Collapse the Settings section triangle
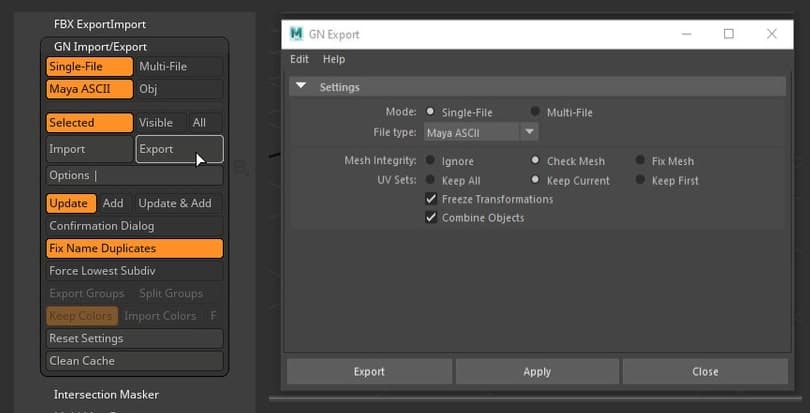 point(301,87)
